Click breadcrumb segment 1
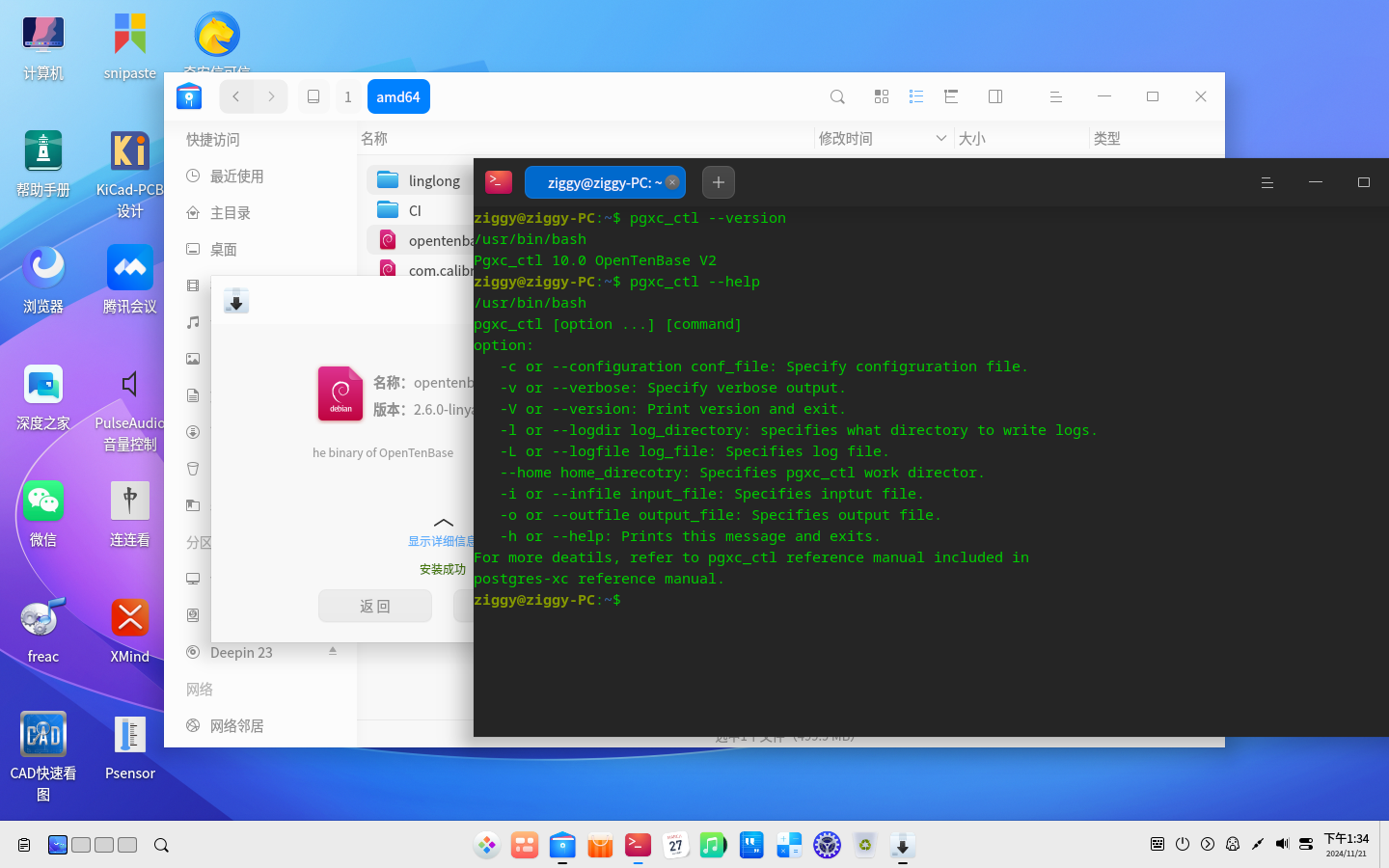The width and height of the screenshot is (1389, 868). pyautogui.click(x=348, y=96)
